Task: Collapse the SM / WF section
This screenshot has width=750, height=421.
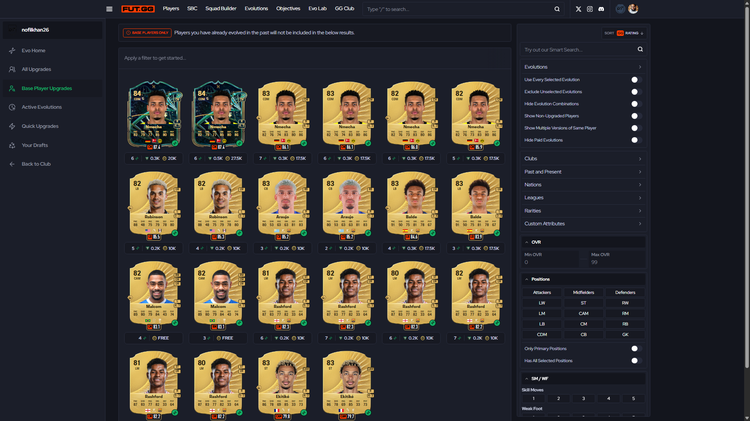Action: [x=583, y=378]
